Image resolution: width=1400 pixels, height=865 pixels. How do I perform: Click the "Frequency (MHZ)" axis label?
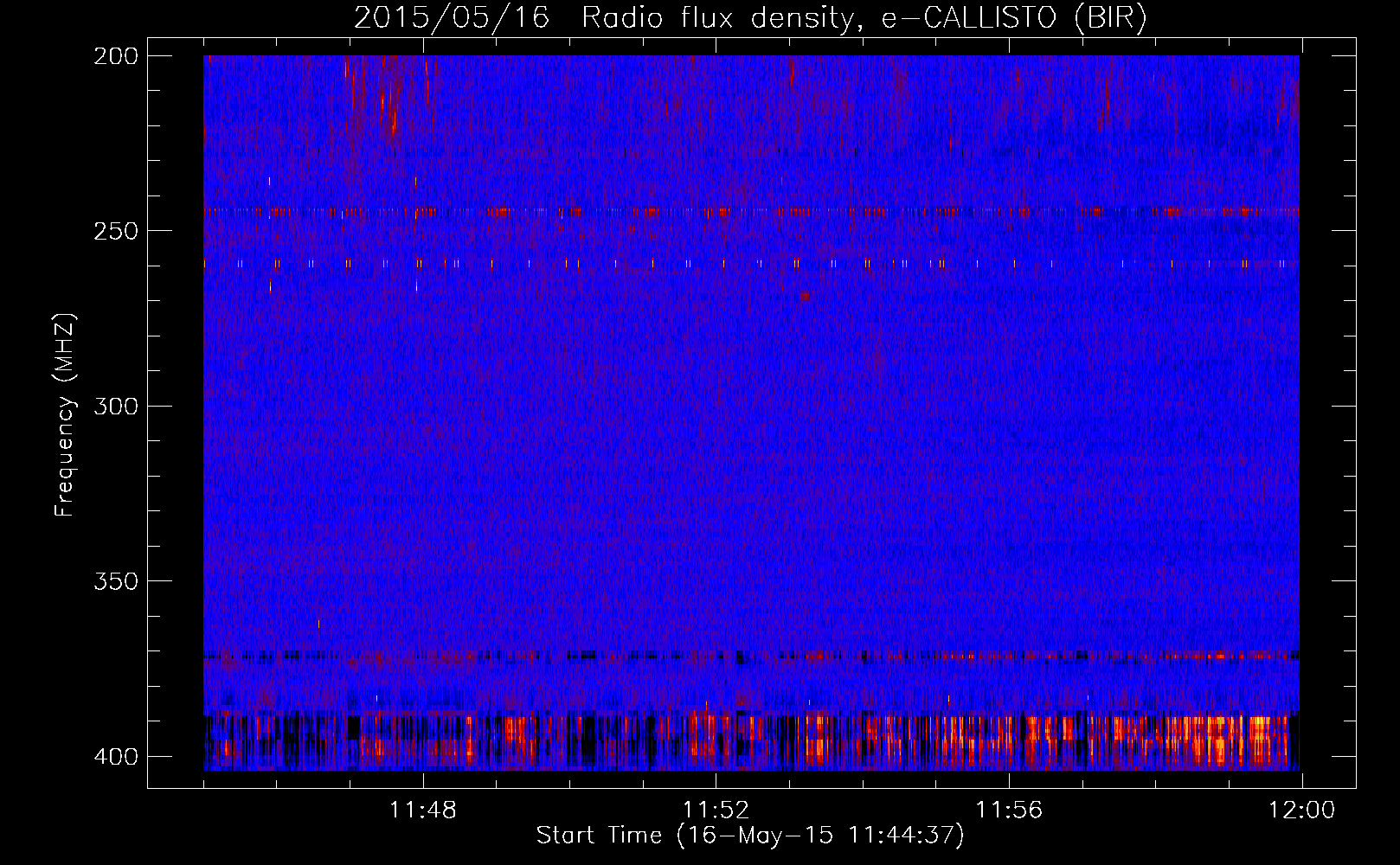coord(65,414)
